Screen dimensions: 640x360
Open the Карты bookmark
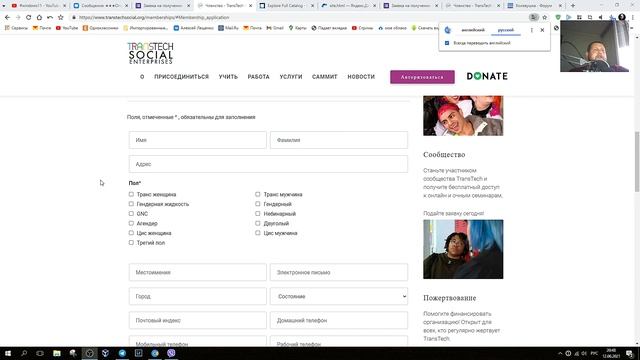(x=297, y=28)
